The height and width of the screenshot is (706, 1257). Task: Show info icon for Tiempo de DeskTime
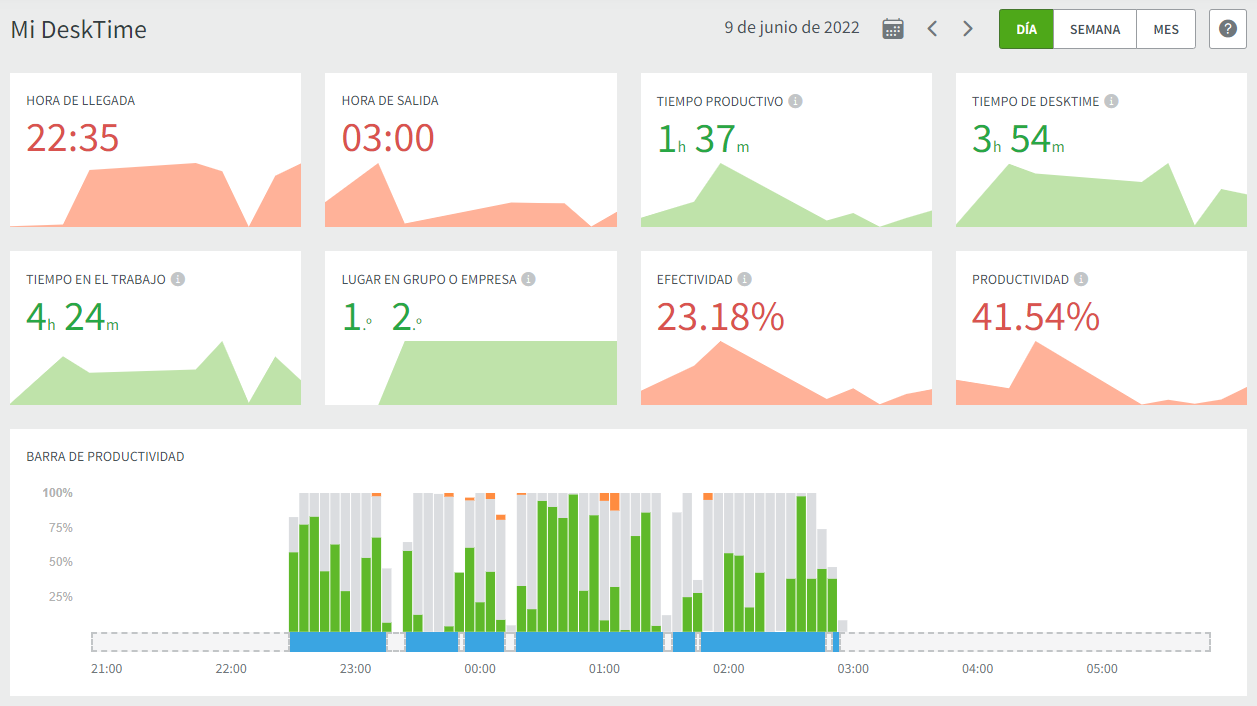pos(1112,101)
